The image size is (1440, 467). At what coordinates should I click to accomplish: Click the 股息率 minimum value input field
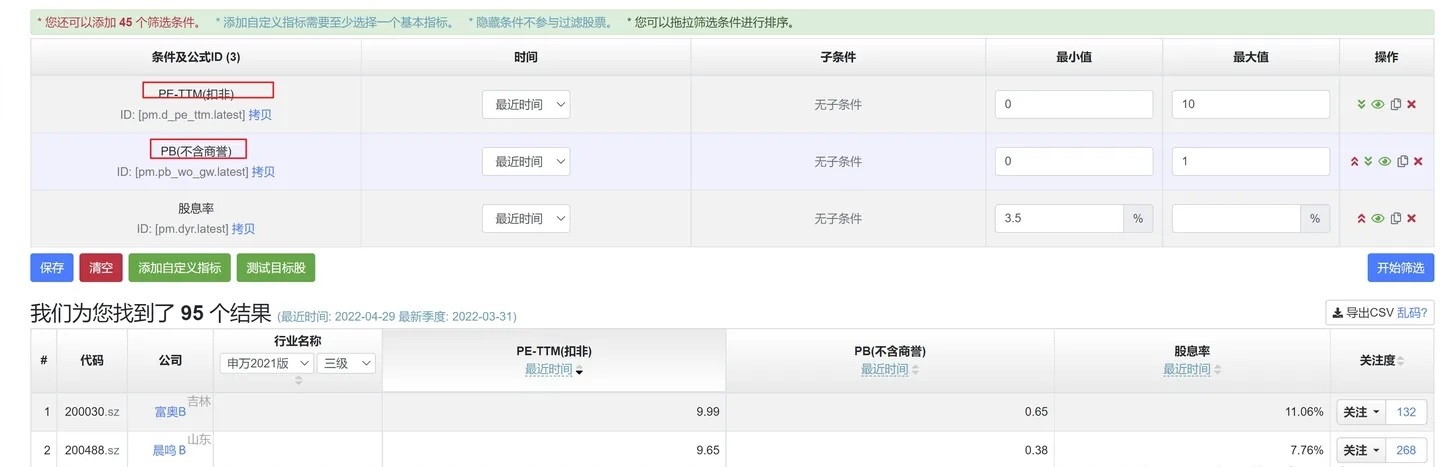coord(1060,218)
